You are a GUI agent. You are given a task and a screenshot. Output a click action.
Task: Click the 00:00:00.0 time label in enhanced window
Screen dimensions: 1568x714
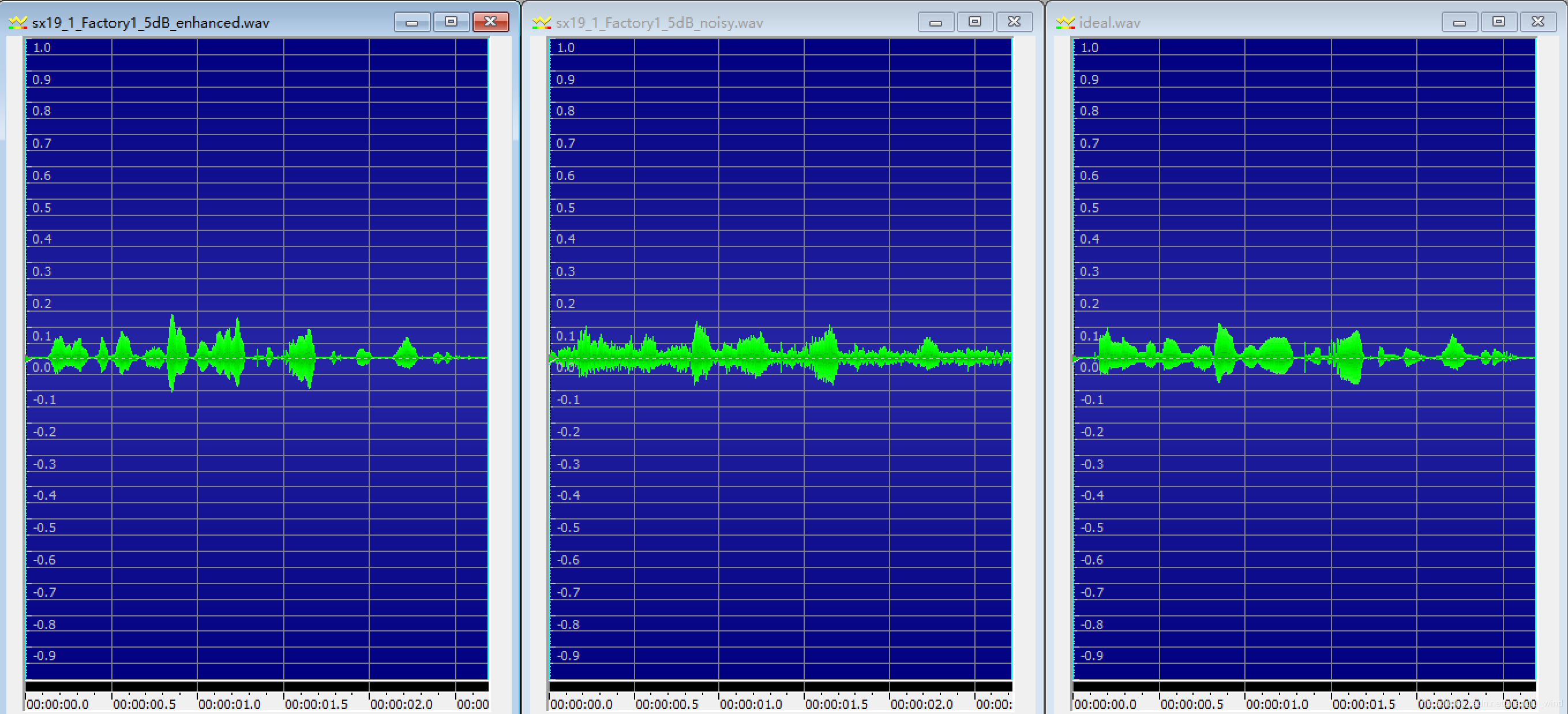tap(57, 704)
